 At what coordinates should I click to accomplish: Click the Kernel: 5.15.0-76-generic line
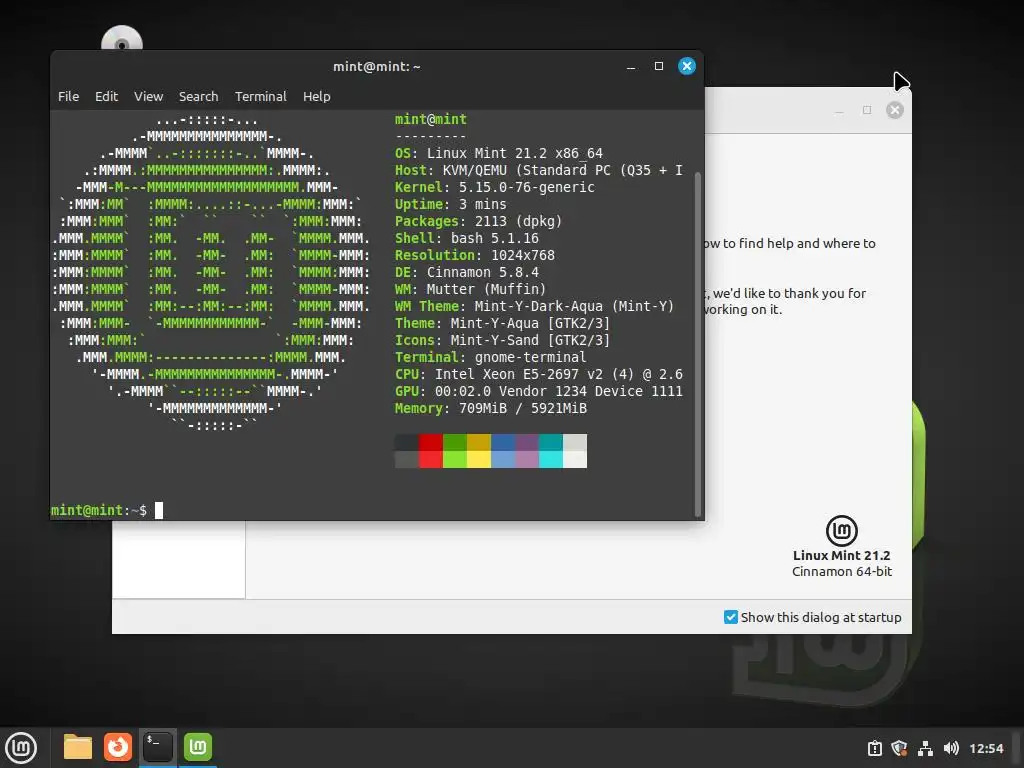tap(494, 187)
